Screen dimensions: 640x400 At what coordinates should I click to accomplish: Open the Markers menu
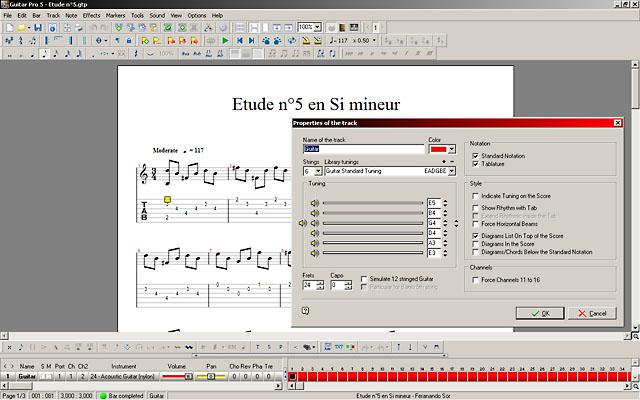click(116, 16)
